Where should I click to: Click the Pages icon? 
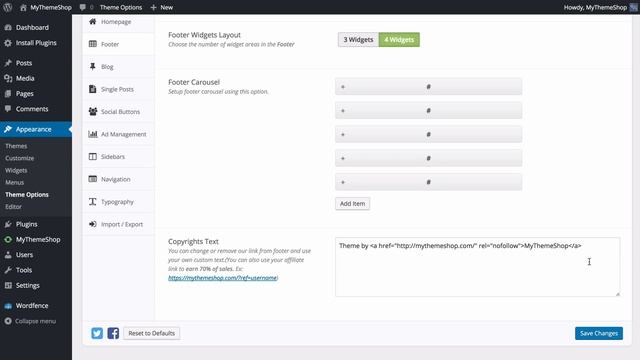(x=8, y=93)
